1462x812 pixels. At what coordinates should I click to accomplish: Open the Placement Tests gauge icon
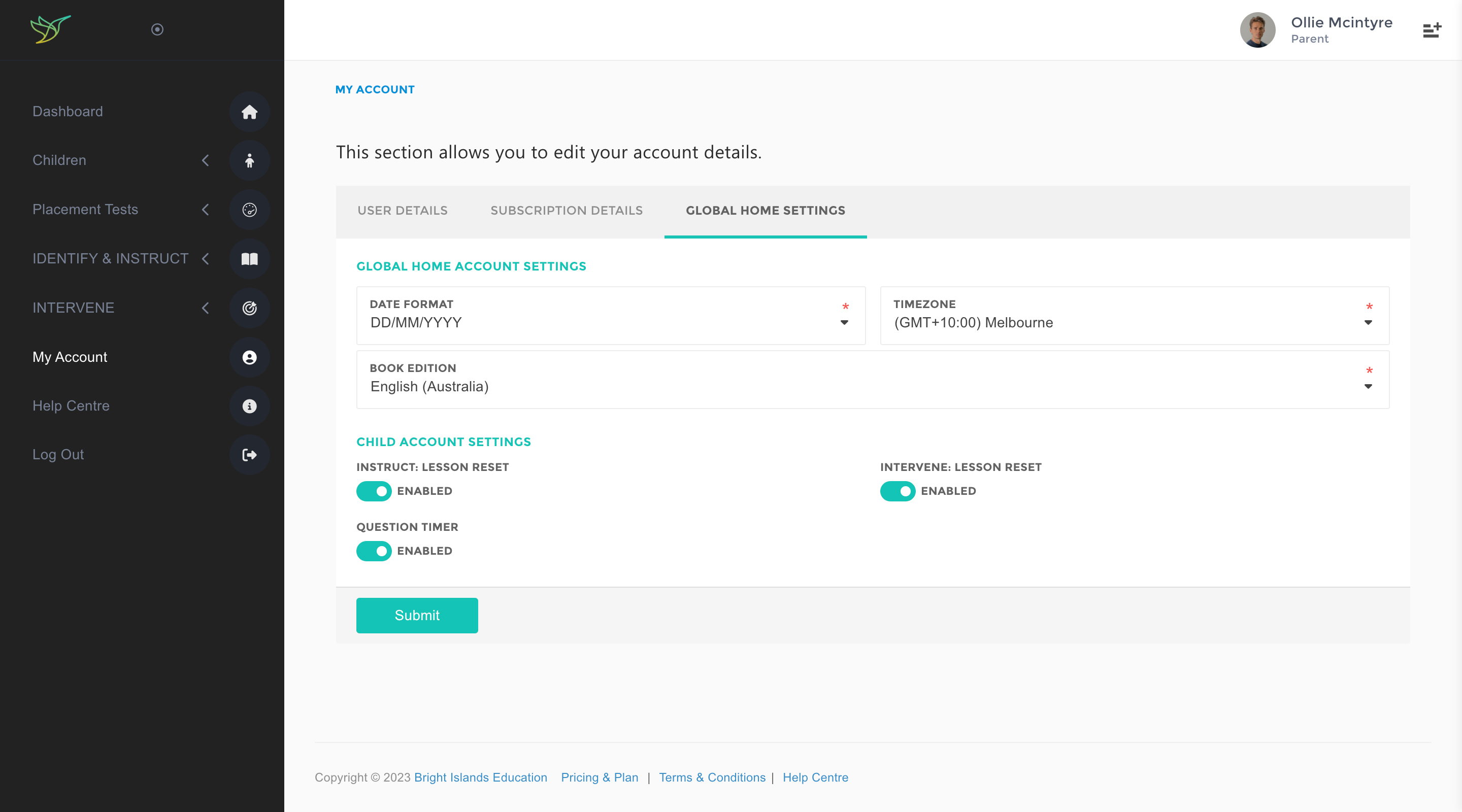point(249,210)
